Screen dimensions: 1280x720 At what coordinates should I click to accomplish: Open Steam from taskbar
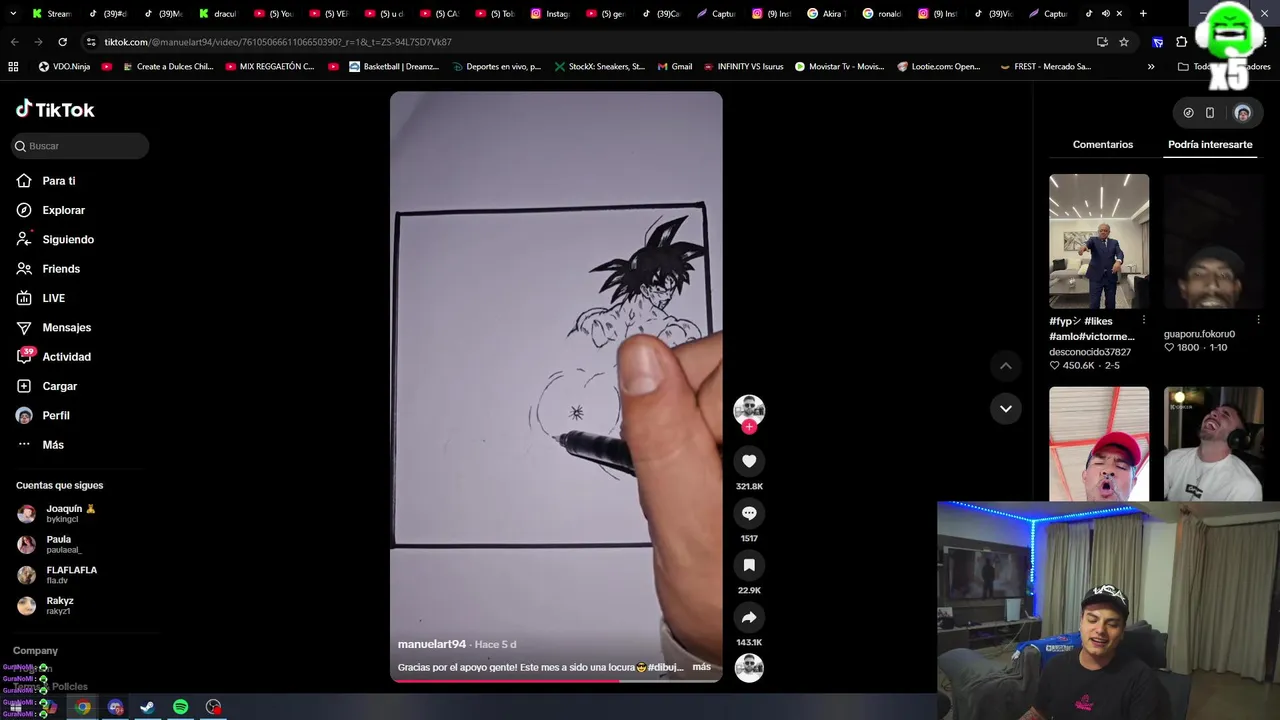pos(147,707)
